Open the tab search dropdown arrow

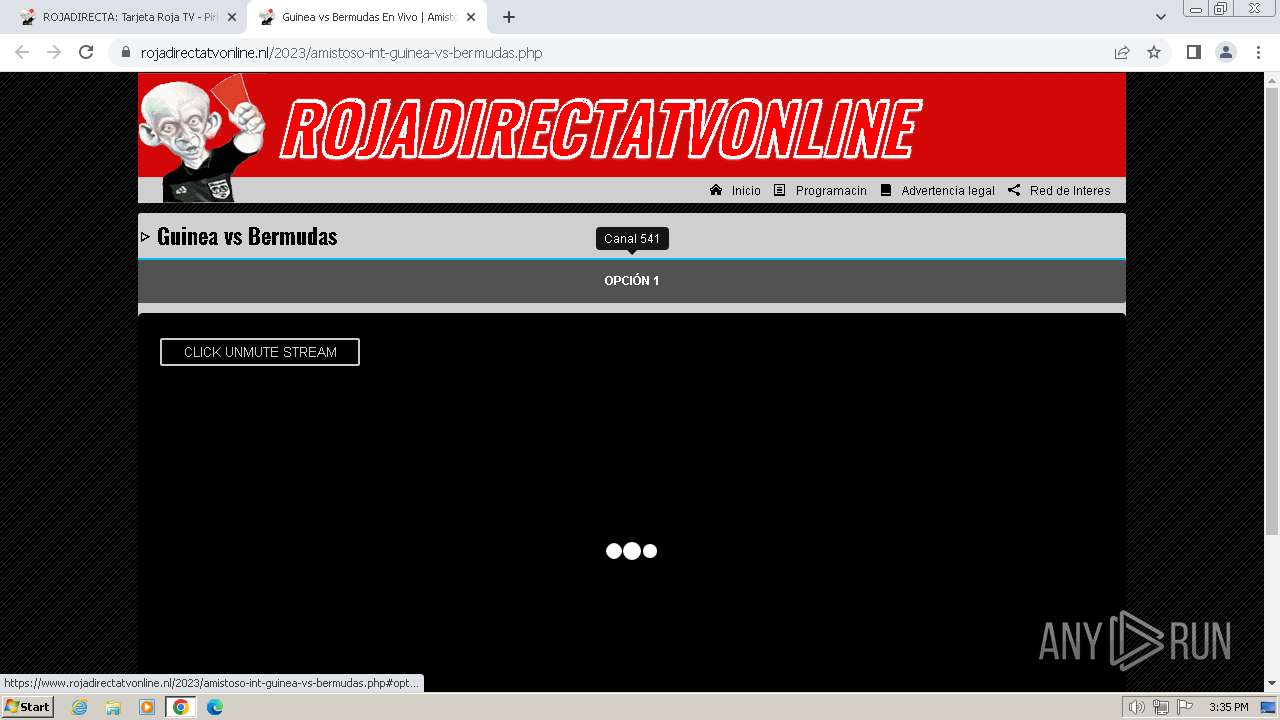tap(1161, 17)
